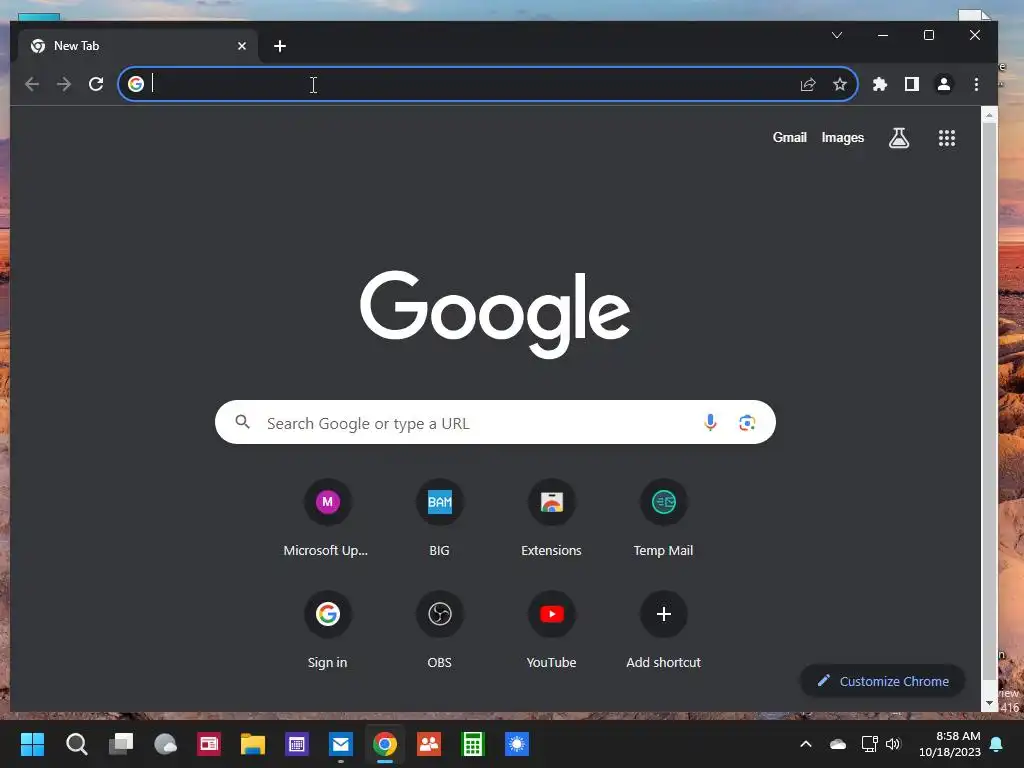Screen dimensions: 1024x768
Task: Open the purple calendar app on taskbar
Action: coord(296,744)
